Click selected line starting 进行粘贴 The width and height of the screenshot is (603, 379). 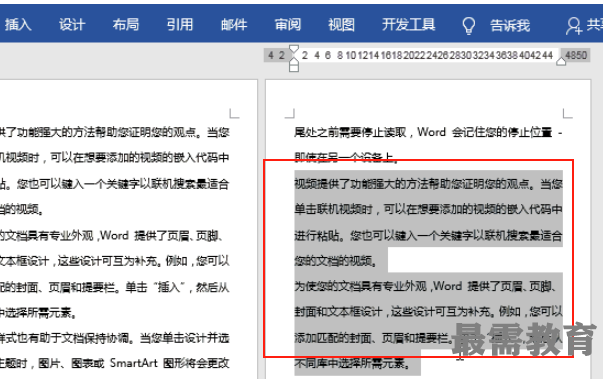pos(428,235)
